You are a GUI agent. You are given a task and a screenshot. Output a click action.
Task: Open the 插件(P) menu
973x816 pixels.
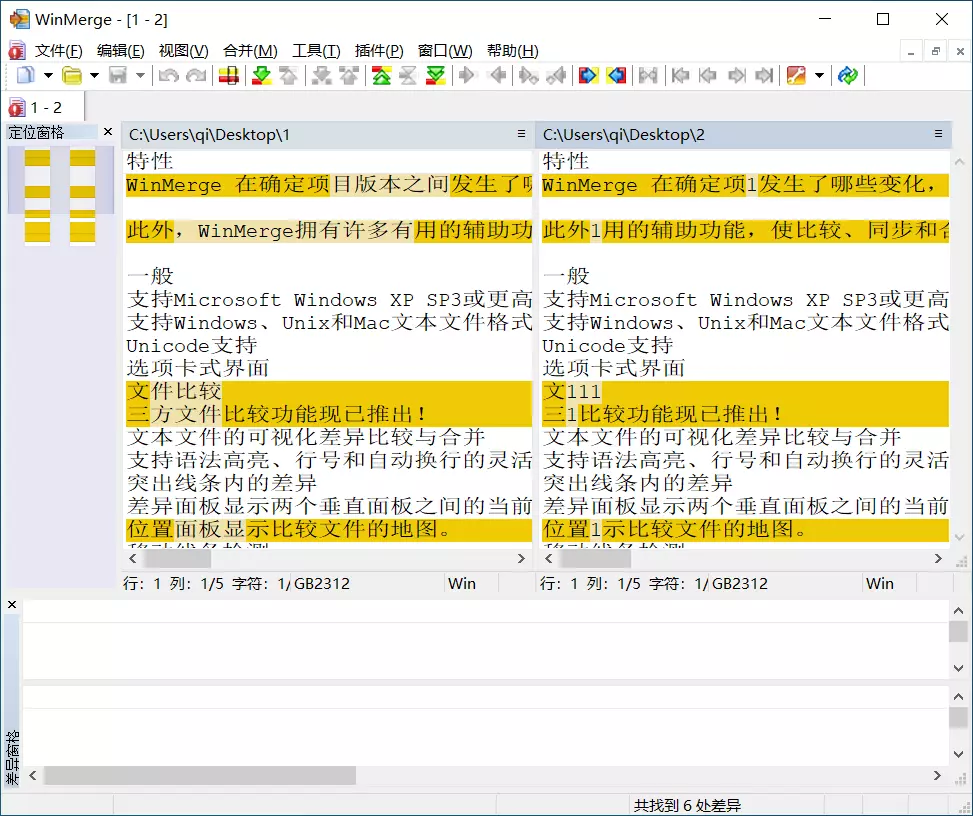[379, 51]
